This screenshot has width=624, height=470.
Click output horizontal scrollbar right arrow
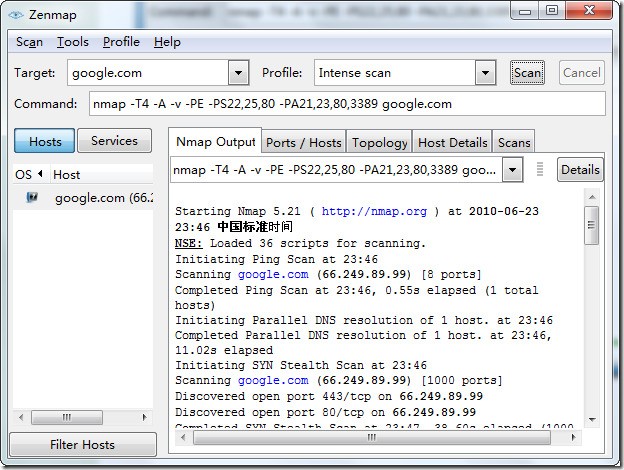[x=573, y=437]
